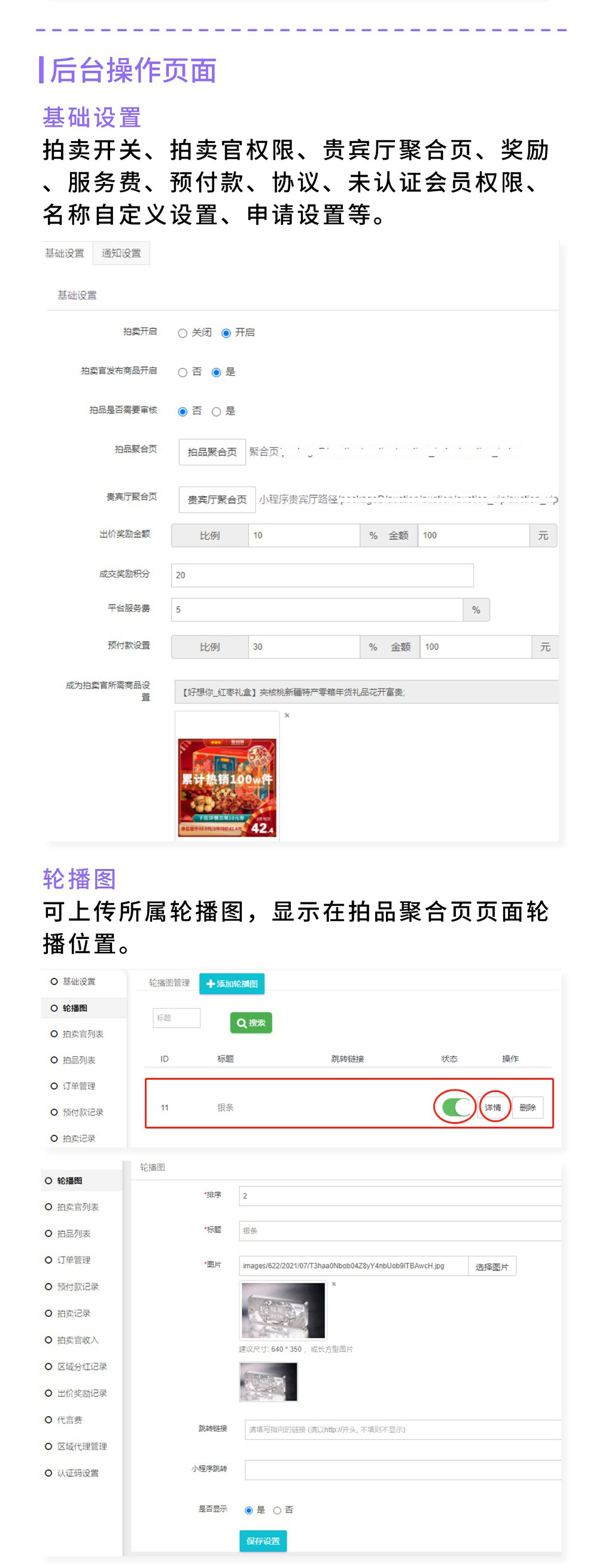Image resolution: width=599 pixels, height=1568 pixels.
Task: Click the 贵宾厅聚合页 button
Action: pos(217,500)
